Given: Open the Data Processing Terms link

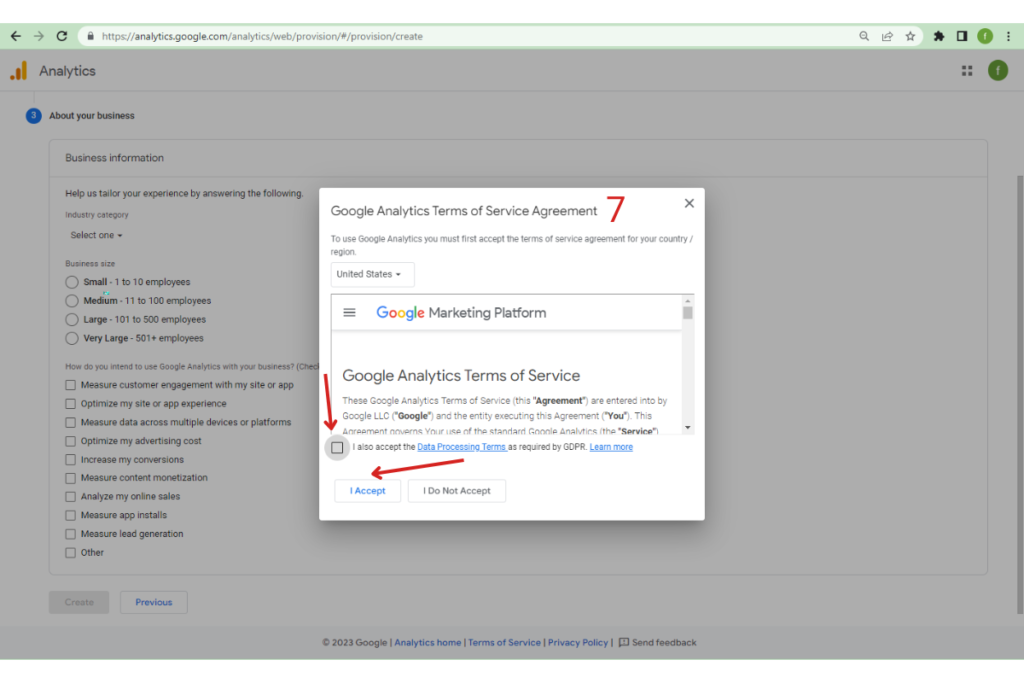Looking at the screenshot, I should pyautogui.click(x=462, y=447).
